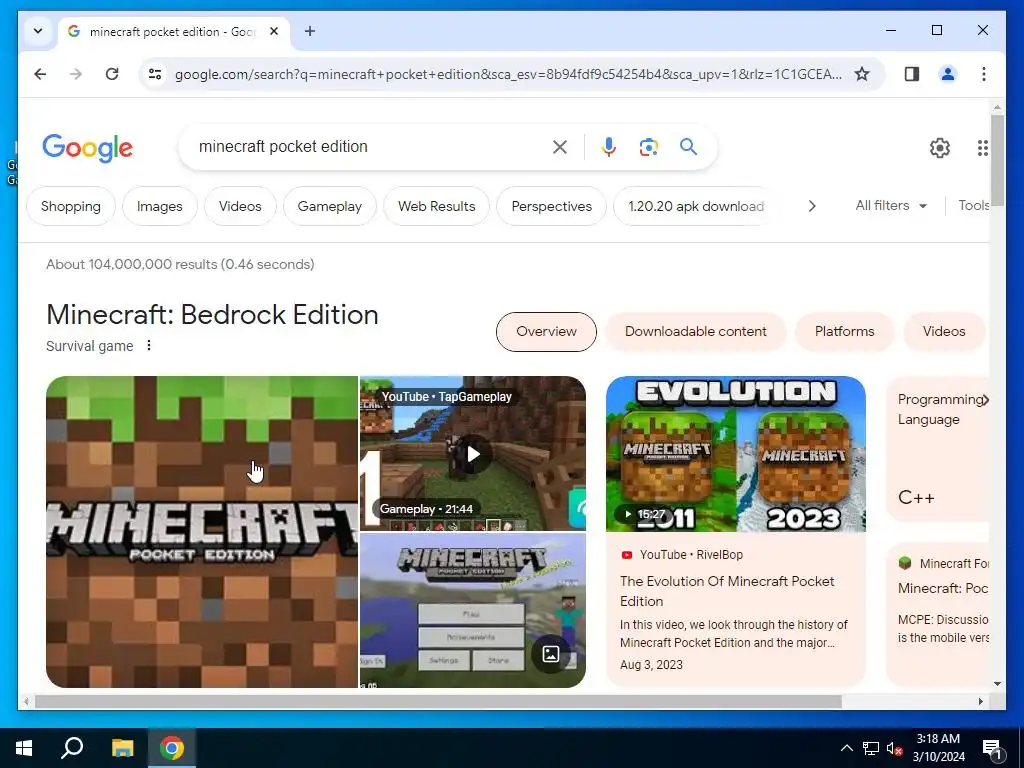This screenshot has height=768, width=1024.
Task: Switch to Images results
Action: [x=159, y=206]
